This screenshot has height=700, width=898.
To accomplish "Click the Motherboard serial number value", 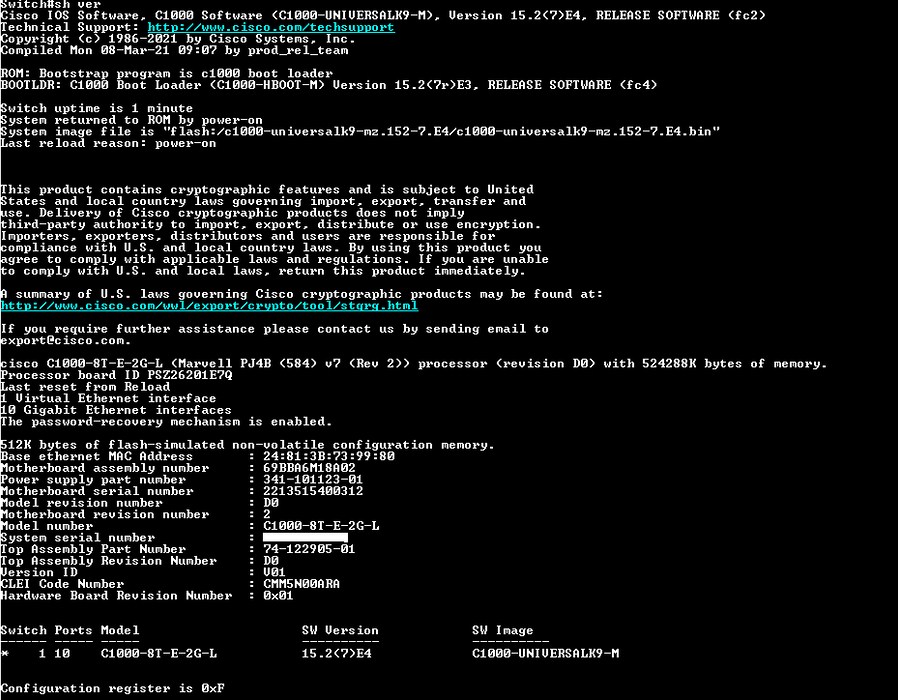I will tap(312, 491).
